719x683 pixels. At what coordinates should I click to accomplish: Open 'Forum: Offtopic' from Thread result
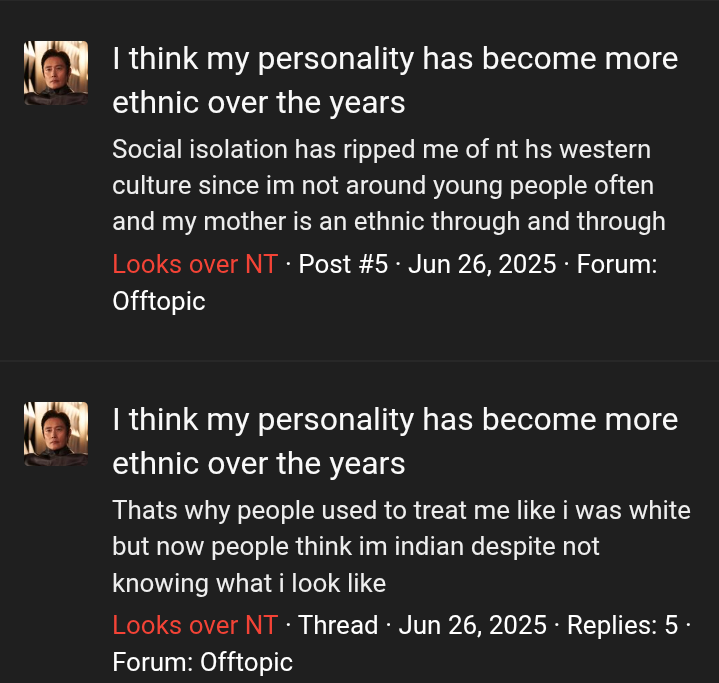[202, 662]
